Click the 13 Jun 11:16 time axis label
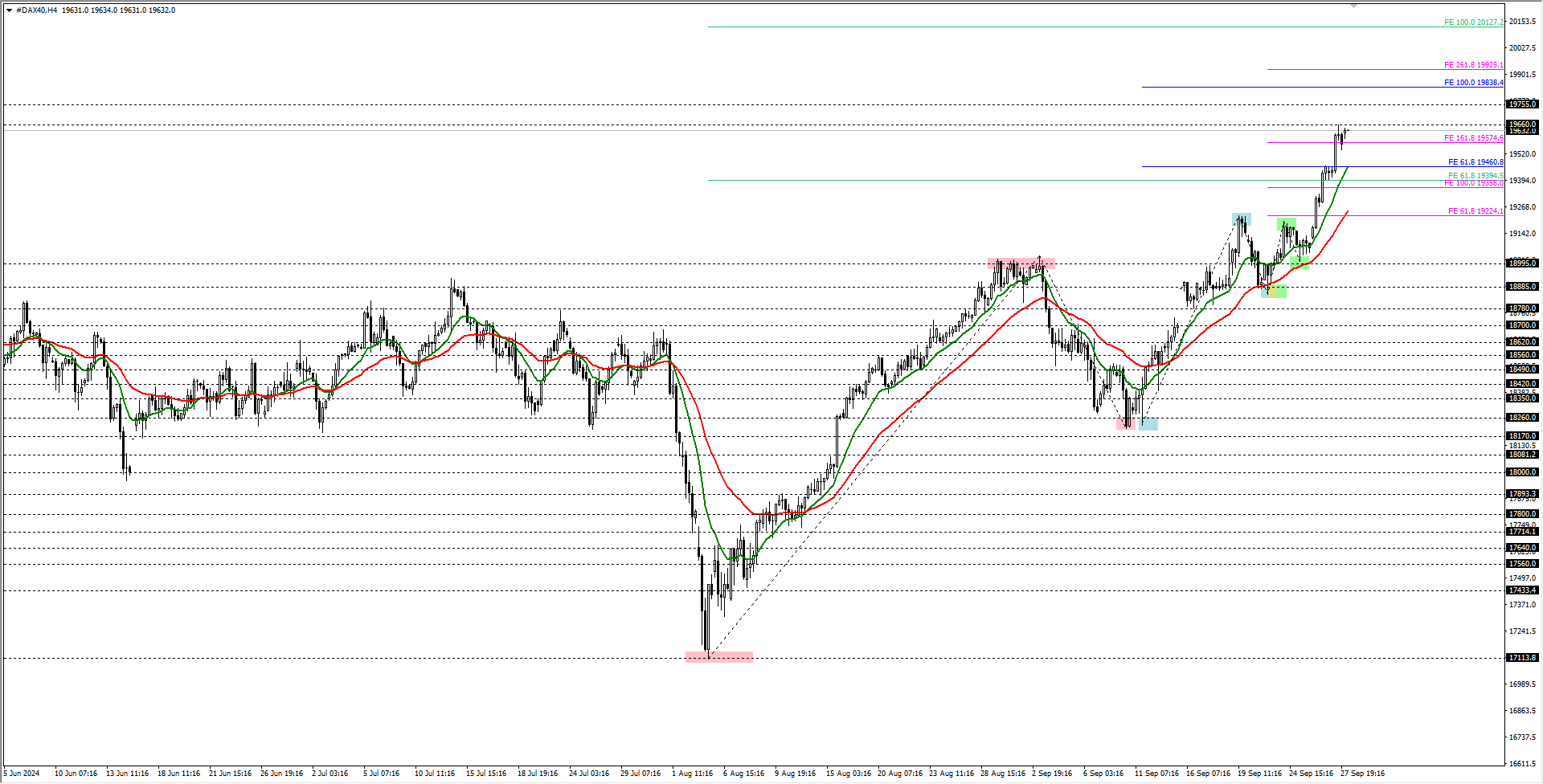Image resolution: width=1543 pixels, height=784 pixels. click(128, 774)
